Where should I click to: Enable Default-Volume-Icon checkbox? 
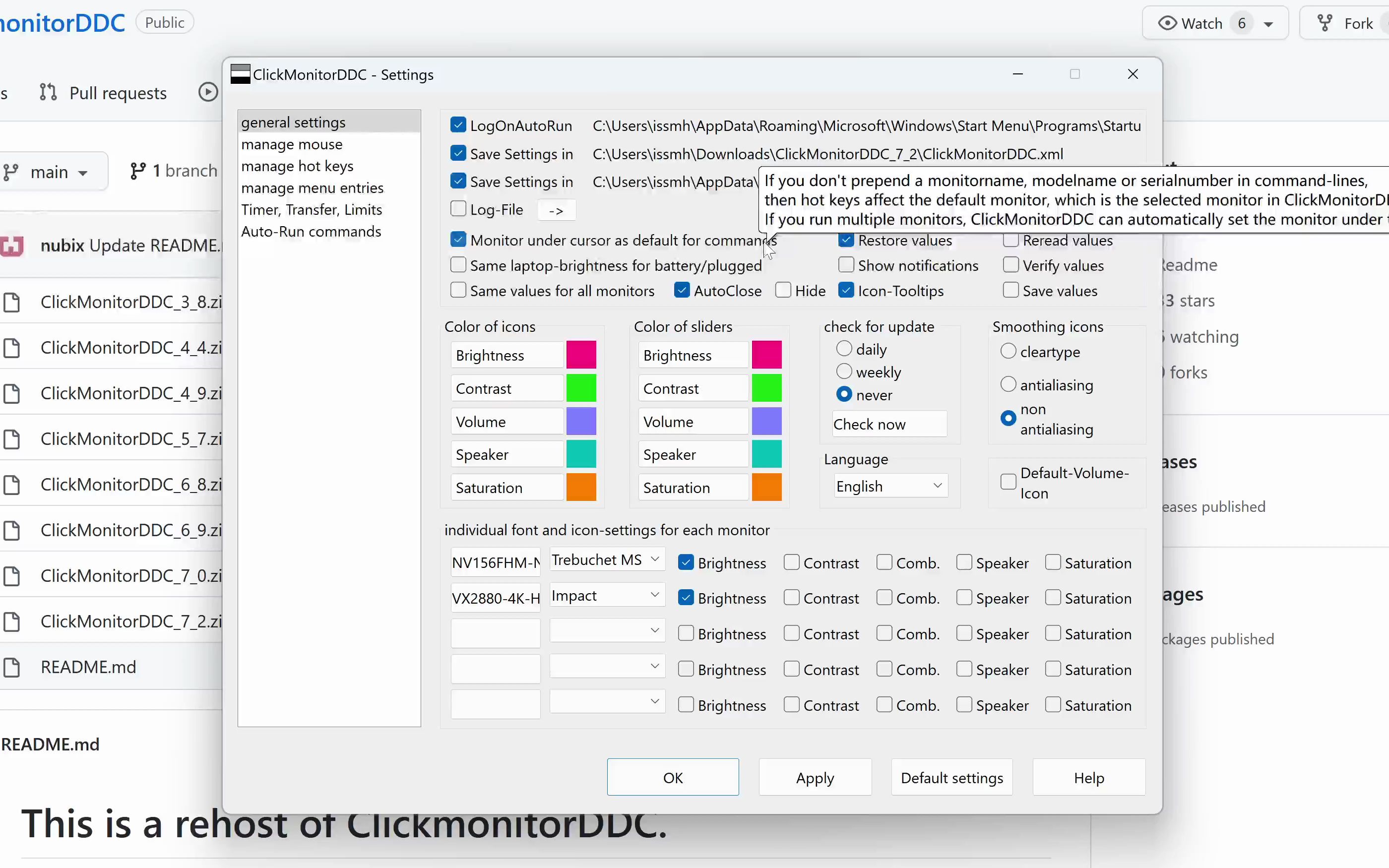pos(1009,482)
